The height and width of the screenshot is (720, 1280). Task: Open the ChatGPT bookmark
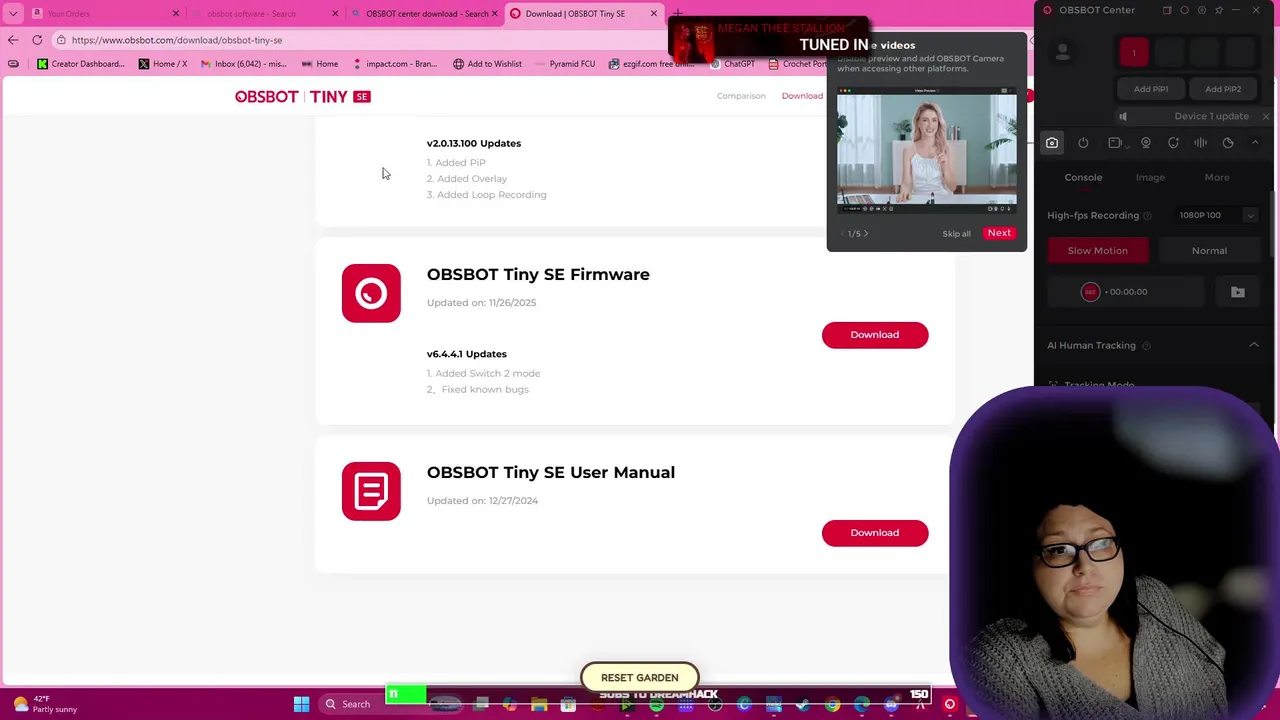(732, 64)
